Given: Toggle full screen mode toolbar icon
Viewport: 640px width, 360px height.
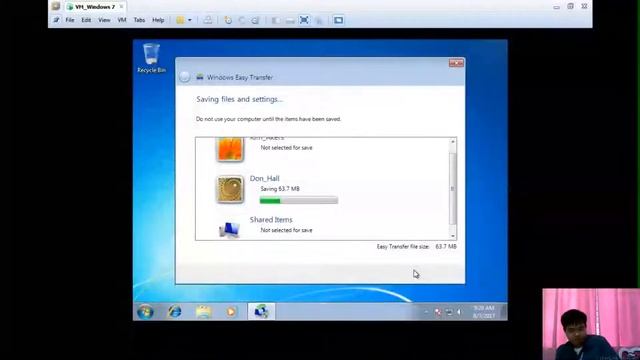Looking at the screenshot, I should 304,20.
